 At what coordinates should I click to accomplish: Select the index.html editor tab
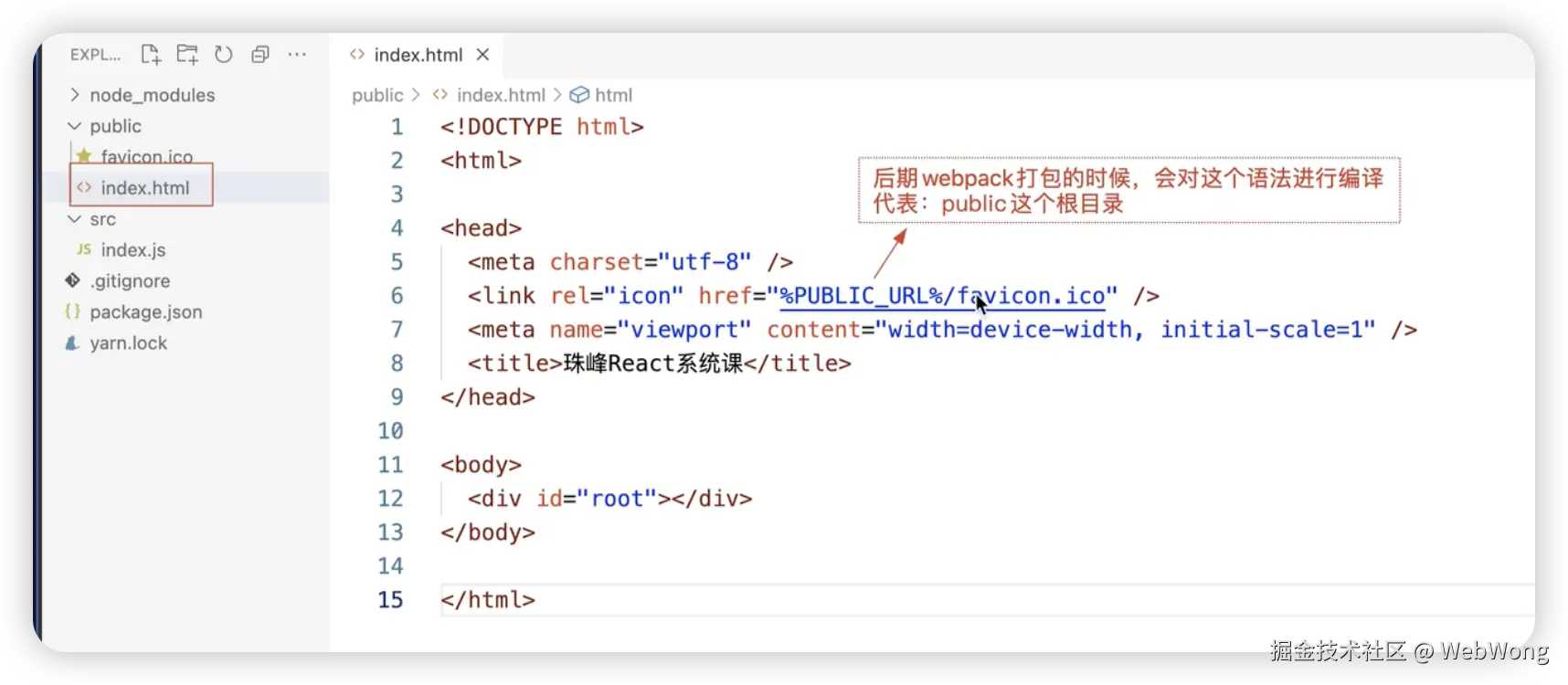pyautogui.click(x=416, y=55)
